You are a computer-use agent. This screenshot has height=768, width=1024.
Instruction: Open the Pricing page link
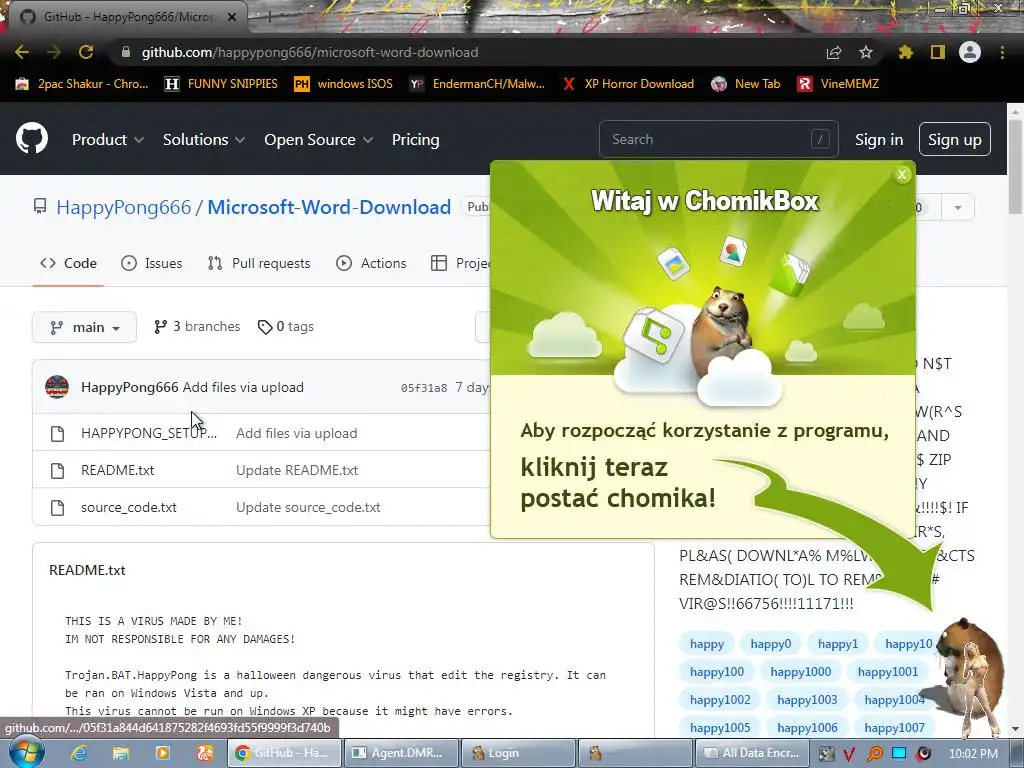point(415,140)
